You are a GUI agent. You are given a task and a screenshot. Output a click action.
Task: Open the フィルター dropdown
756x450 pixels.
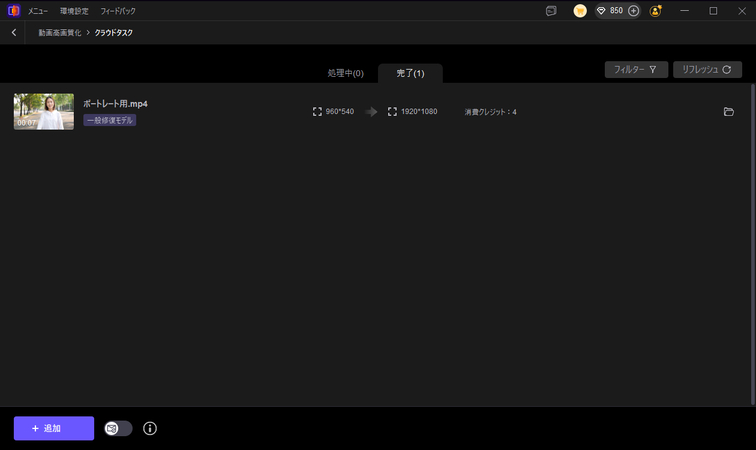click(x=636, y=70)
